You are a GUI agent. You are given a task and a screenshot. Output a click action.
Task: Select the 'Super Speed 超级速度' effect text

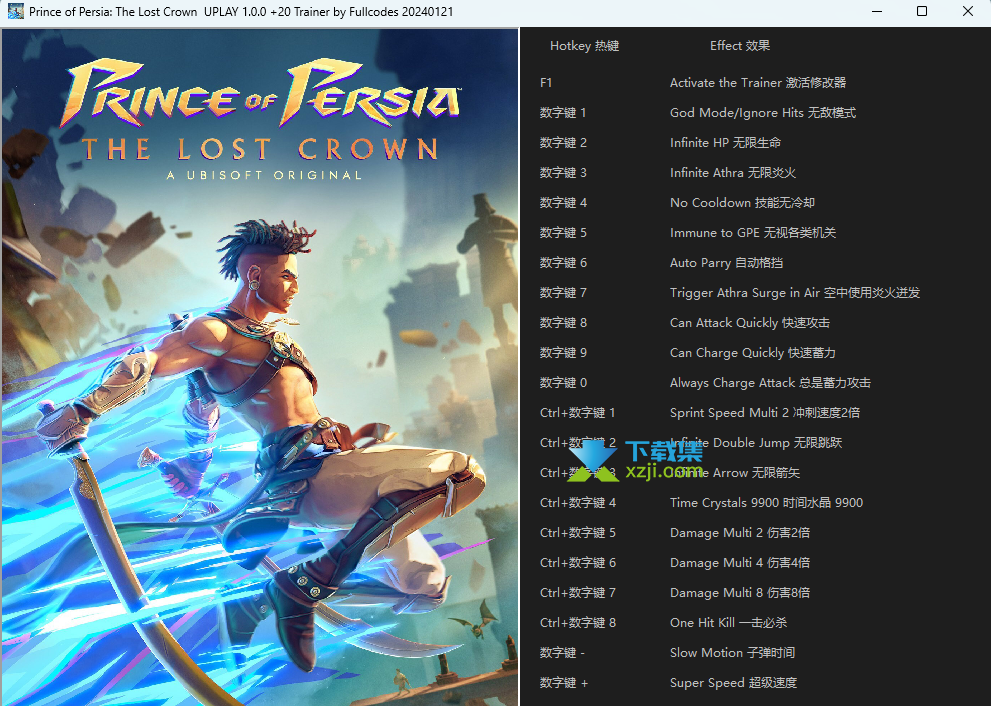point(733,683)
